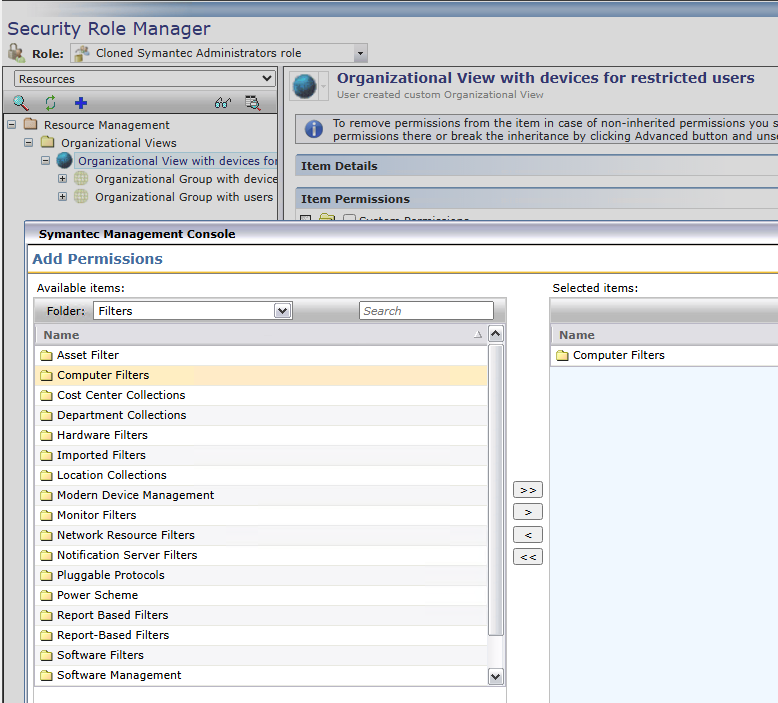The image size is (778, 703).
Task: Click the Asset Filter folder icon
Action: [x=46, y=355]
